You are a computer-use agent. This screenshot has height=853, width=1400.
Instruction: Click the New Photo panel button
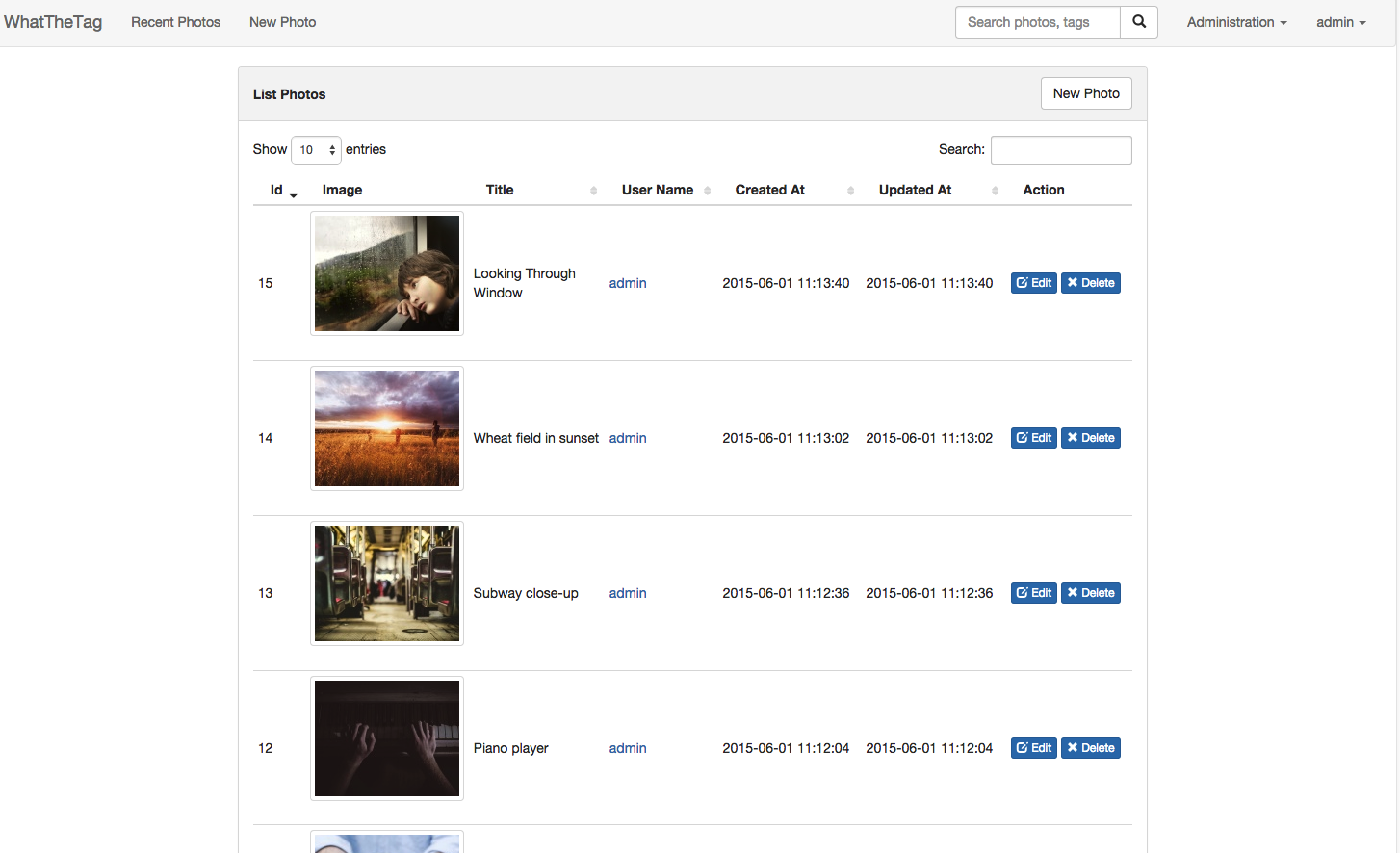click(x=1086, y=93)
